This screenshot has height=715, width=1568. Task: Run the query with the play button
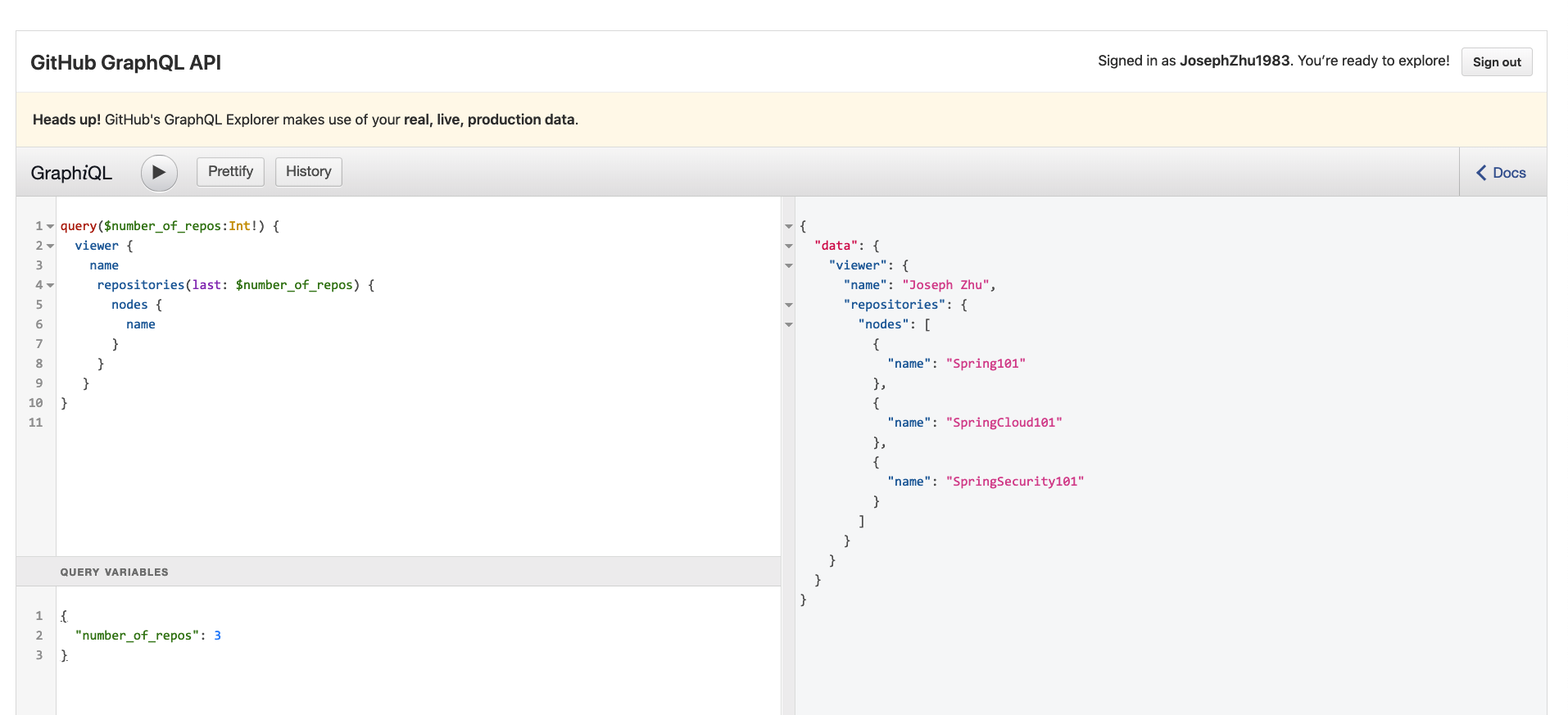click(159, 173)
